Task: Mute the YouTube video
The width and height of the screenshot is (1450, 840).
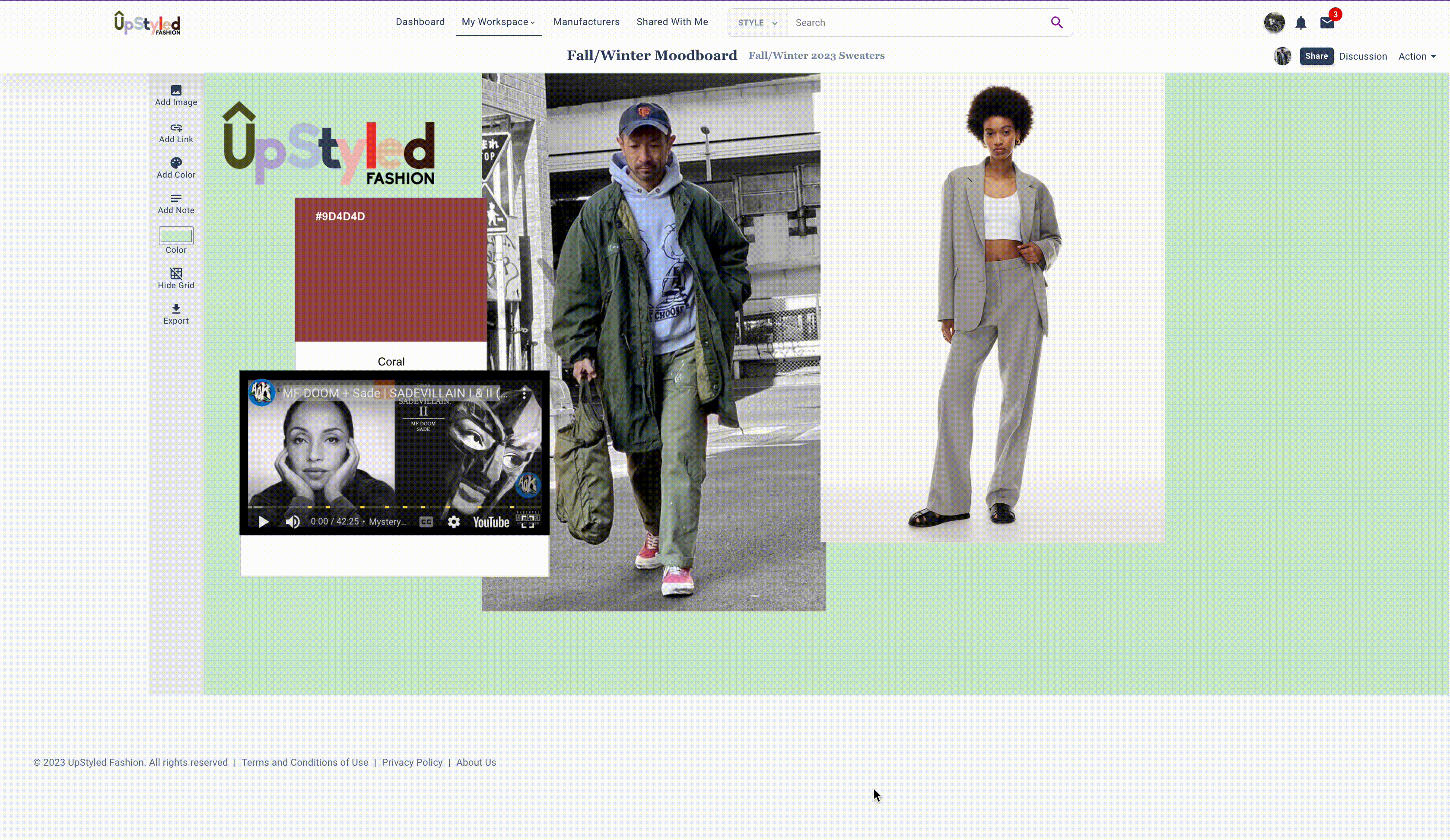Action: point(293,522)
